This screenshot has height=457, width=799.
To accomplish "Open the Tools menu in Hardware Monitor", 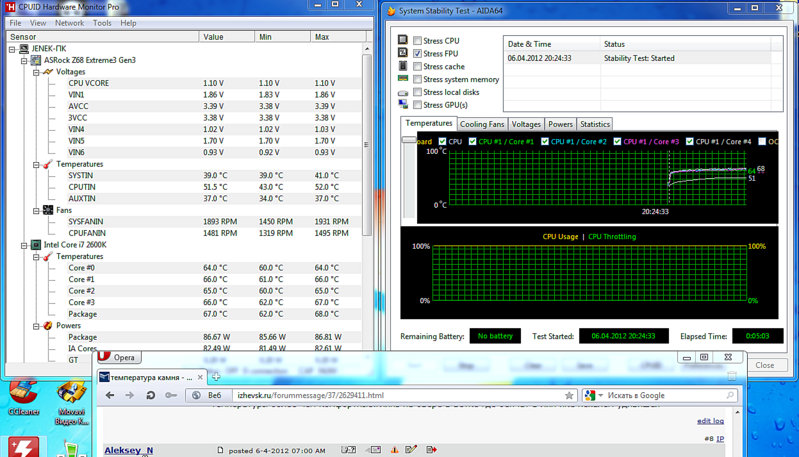I will pyautogui.click(x=102, y=23).
